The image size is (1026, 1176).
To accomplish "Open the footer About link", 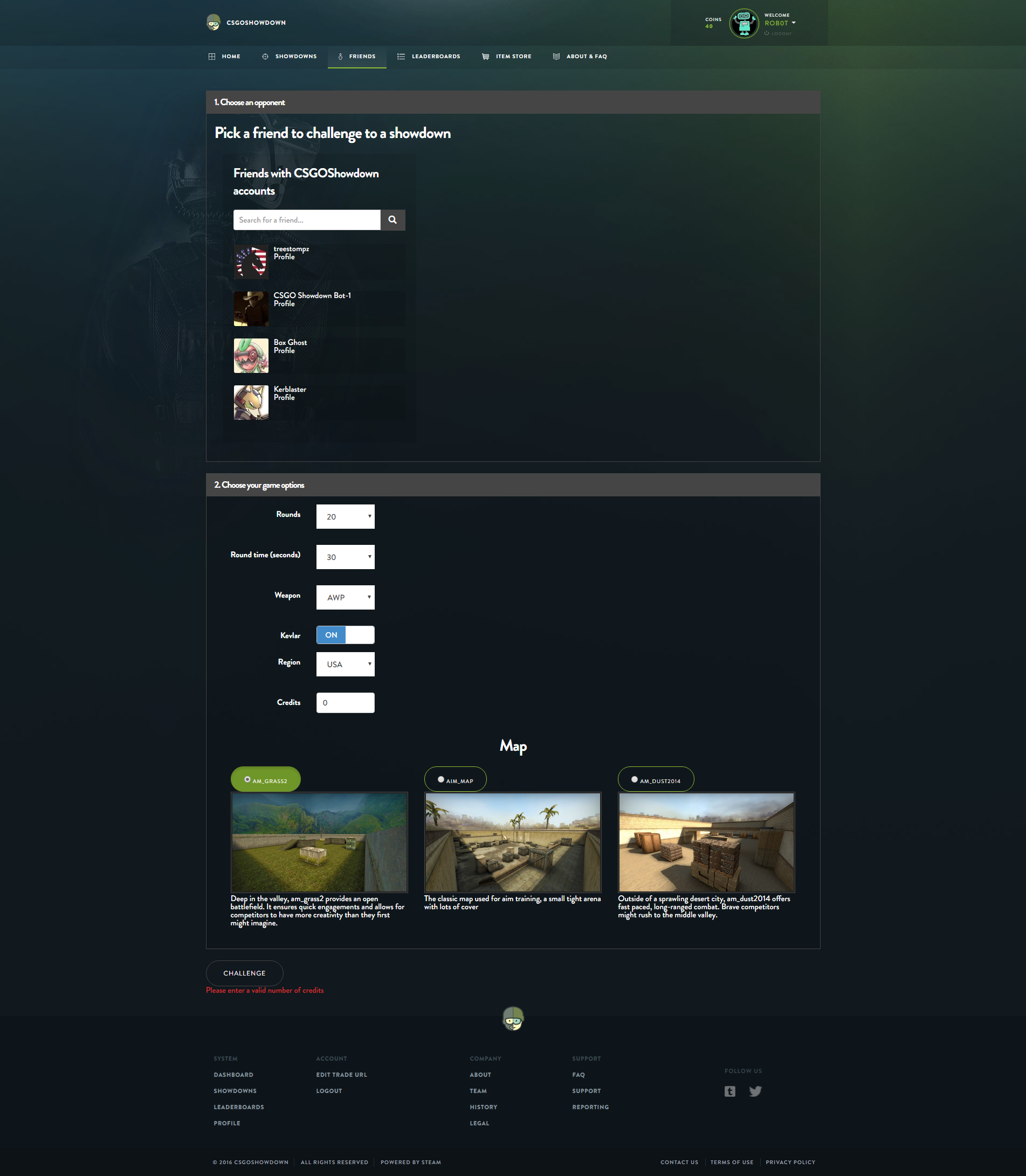I will click(480, 1075).
